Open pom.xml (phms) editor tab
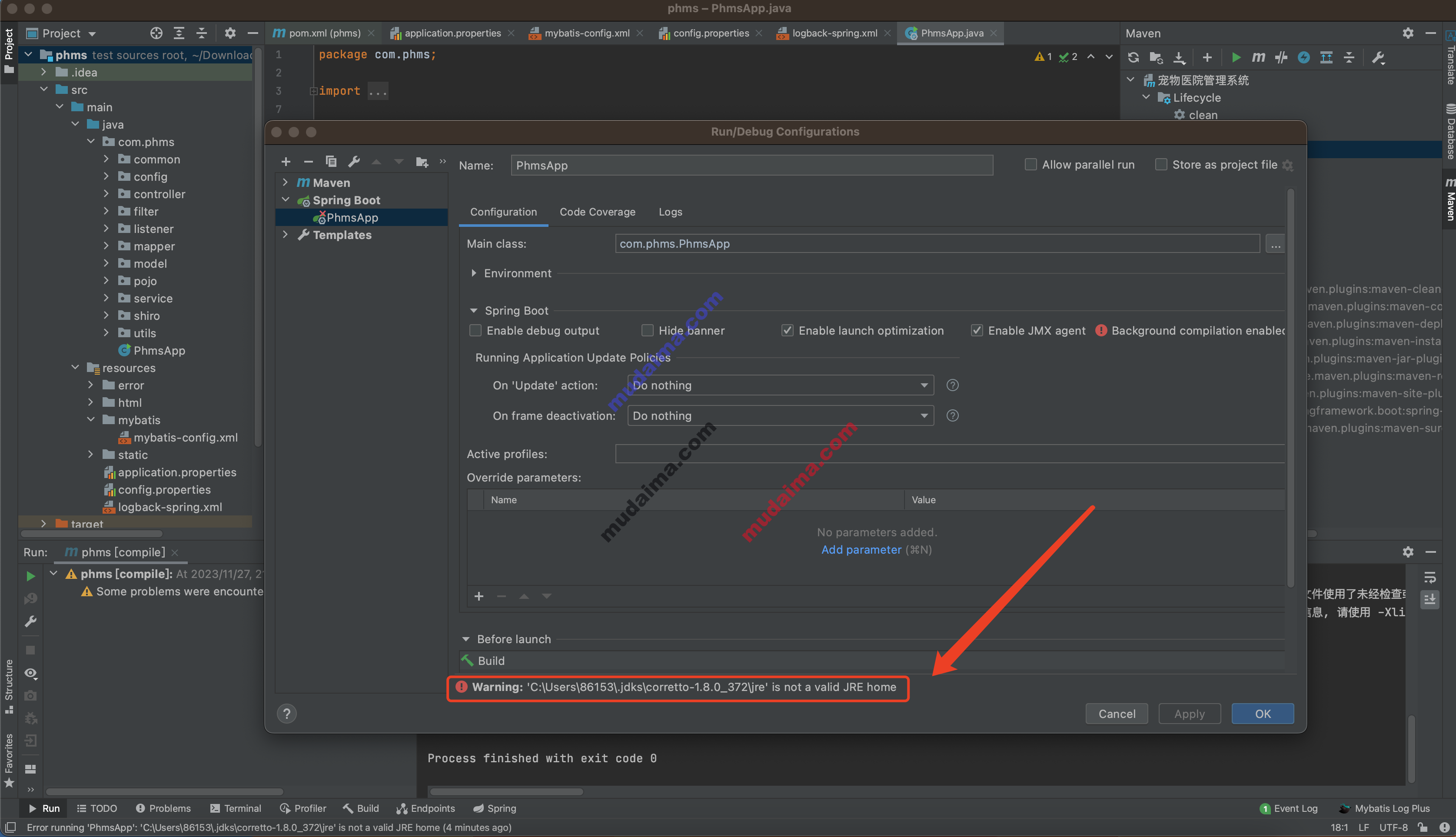Viewport: 1456px width, 837px height. tap(324, 33)
